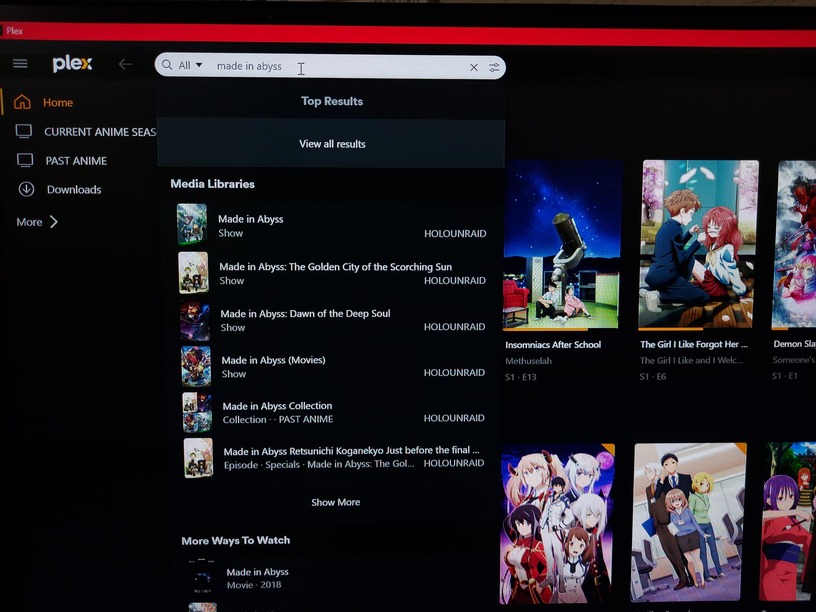
Task: Open the search filter settings icon
Action: coord(494,67)
